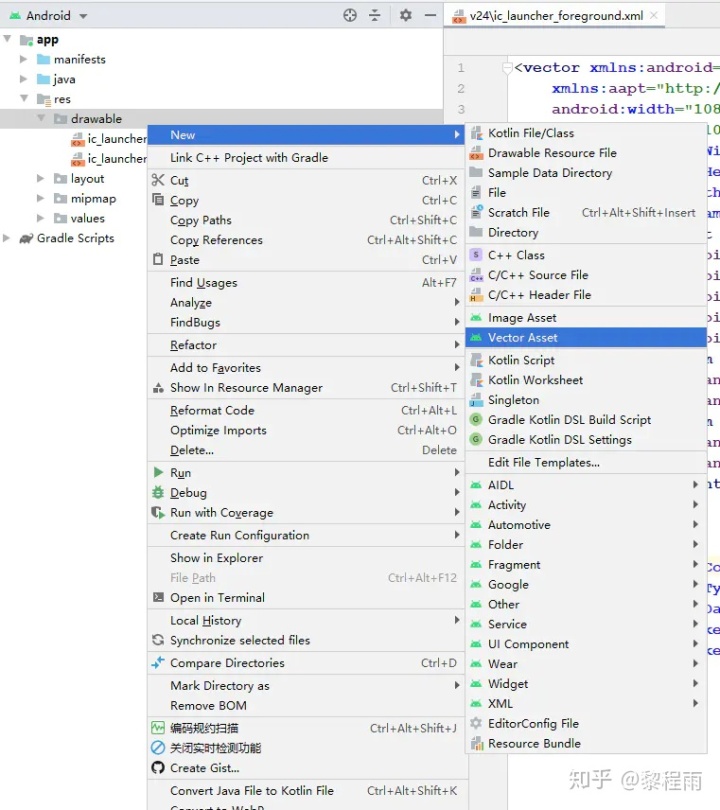The width and height of the screenshot is (720, 810).
Task: Collapse the drawable folder arrow
Action: (41, 118)
